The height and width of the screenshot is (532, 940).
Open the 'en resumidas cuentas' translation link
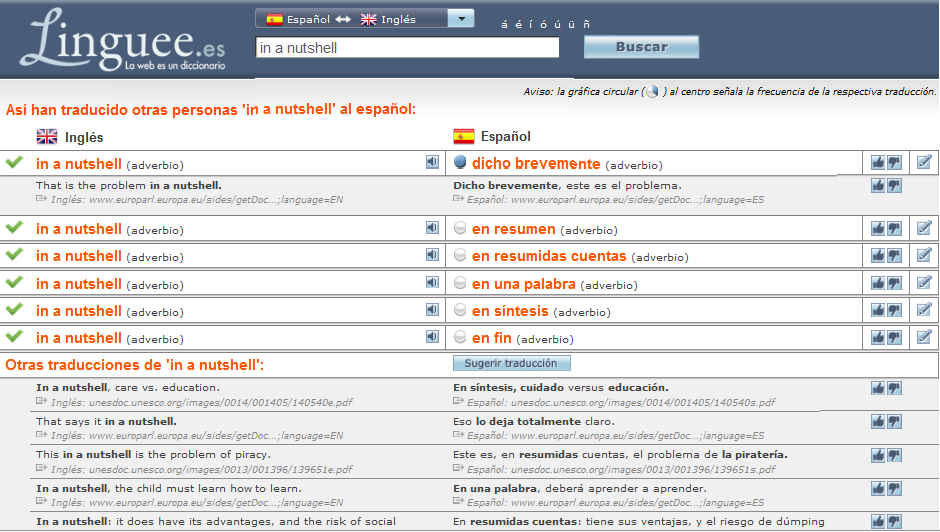pyautogui.click(x=549, y=256)
